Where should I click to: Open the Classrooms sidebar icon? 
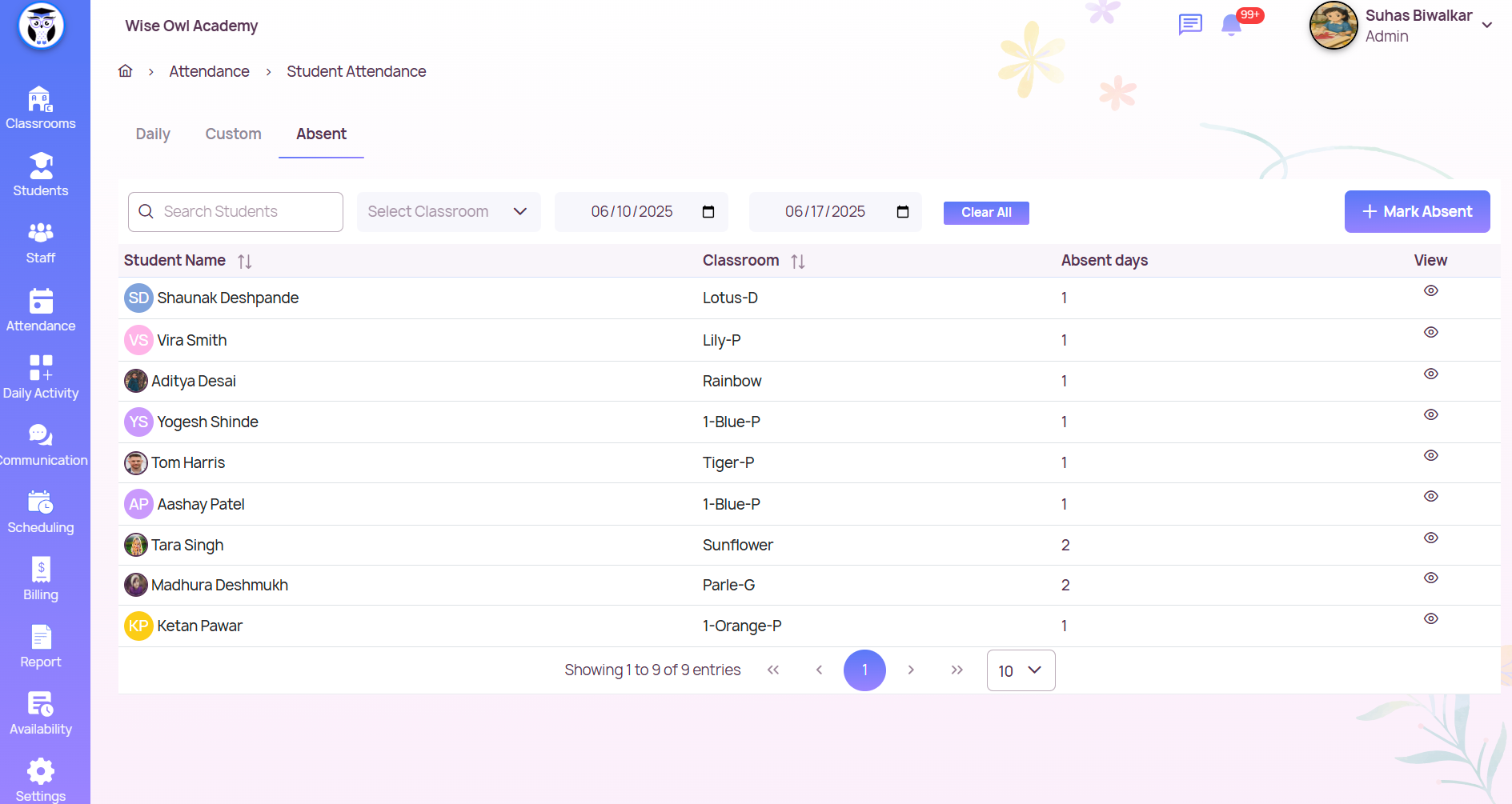click(40, 108)
